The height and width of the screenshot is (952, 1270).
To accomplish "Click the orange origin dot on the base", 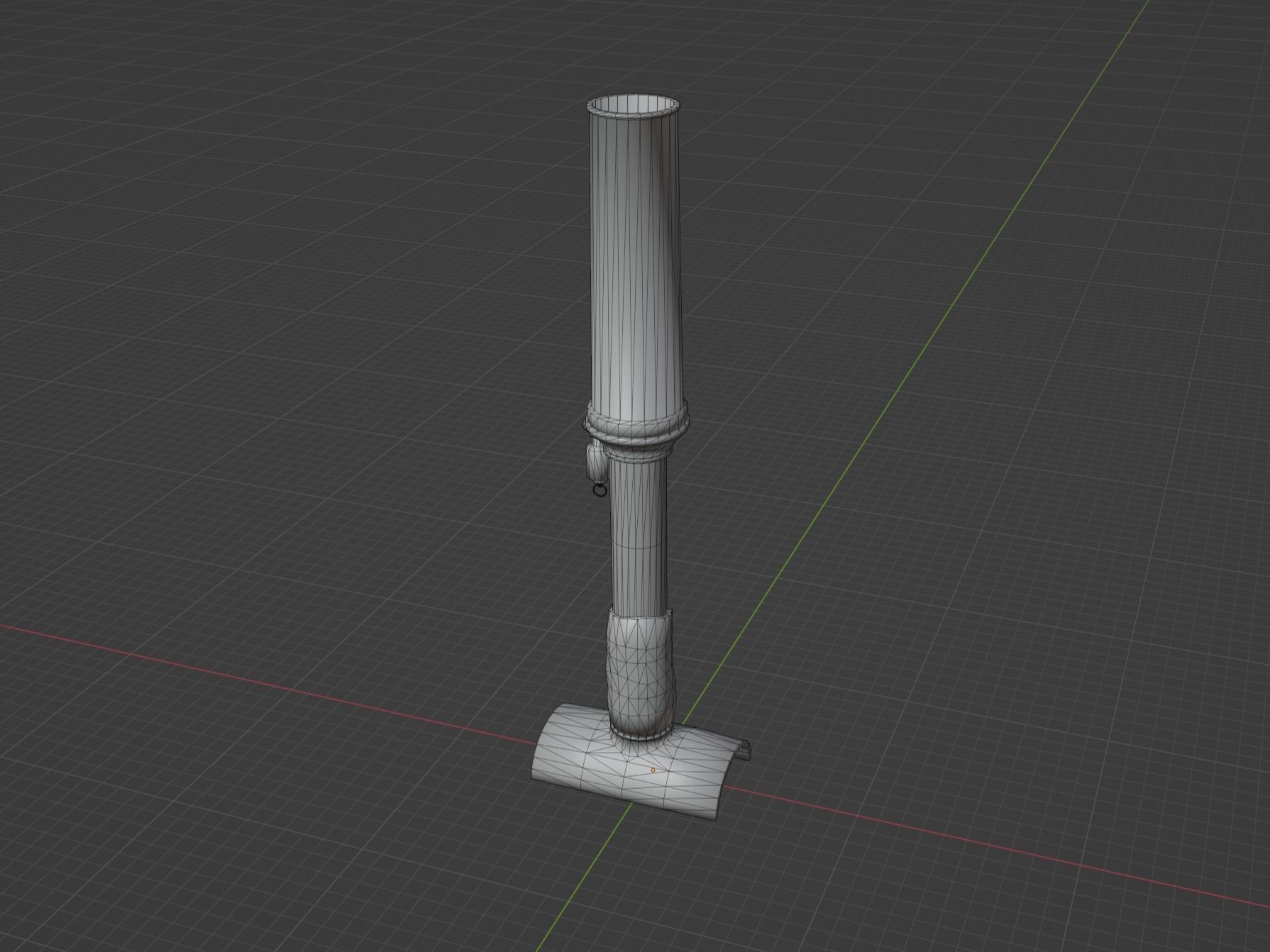I will pyautogui.click(x=653, y=770).
